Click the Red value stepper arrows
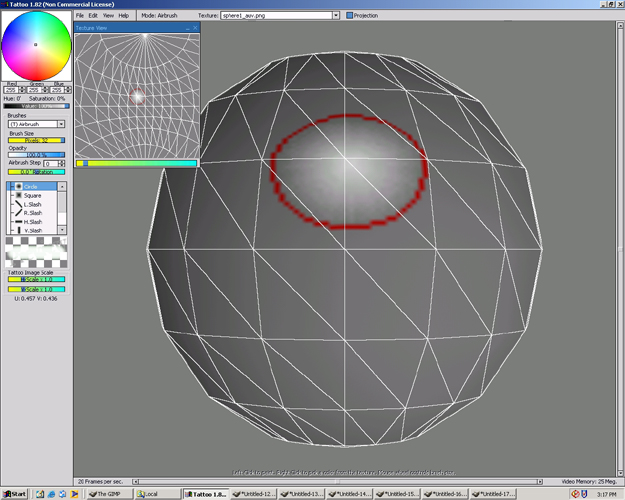This screenshot has height=500, width=625. [22, 90]
